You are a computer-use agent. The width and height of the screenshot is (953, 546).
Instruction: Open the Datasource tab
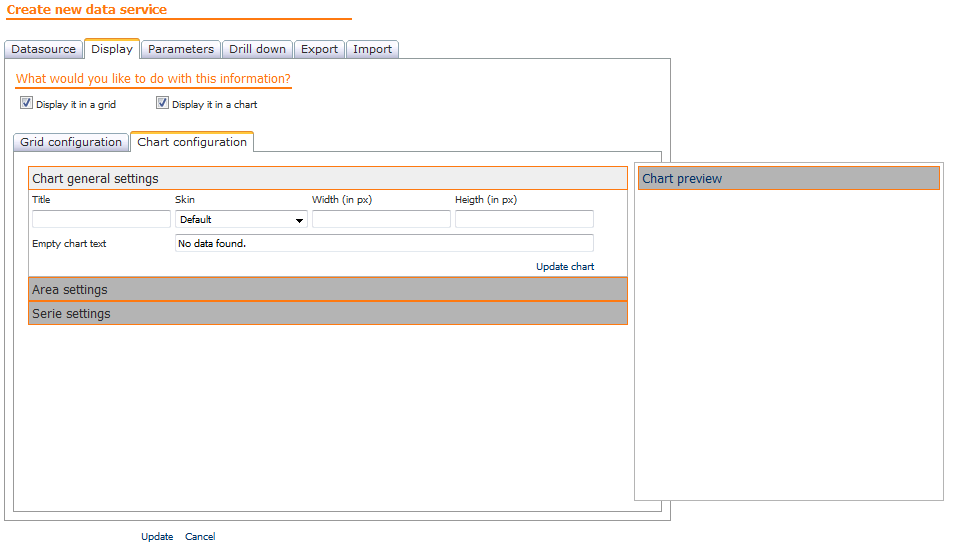coord(44,49)
